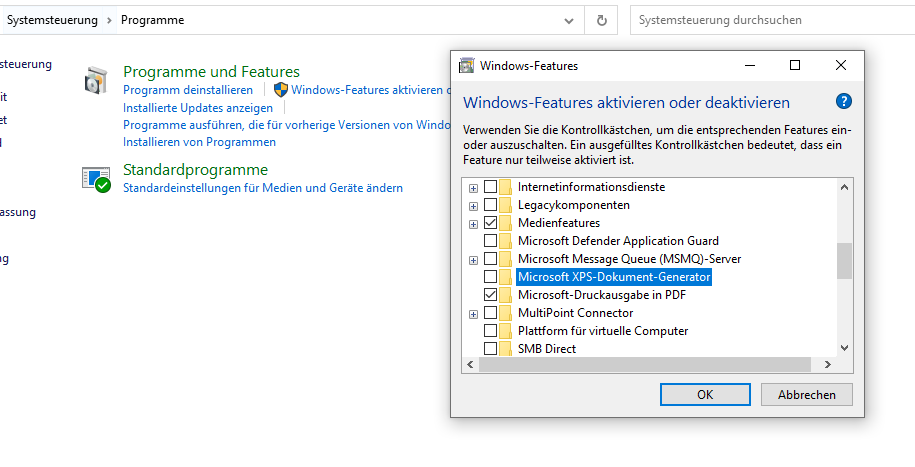Screen dimensions: 915x467
Task: Open the Standardprogramme heading link
Action: click(x=195, y=170)
